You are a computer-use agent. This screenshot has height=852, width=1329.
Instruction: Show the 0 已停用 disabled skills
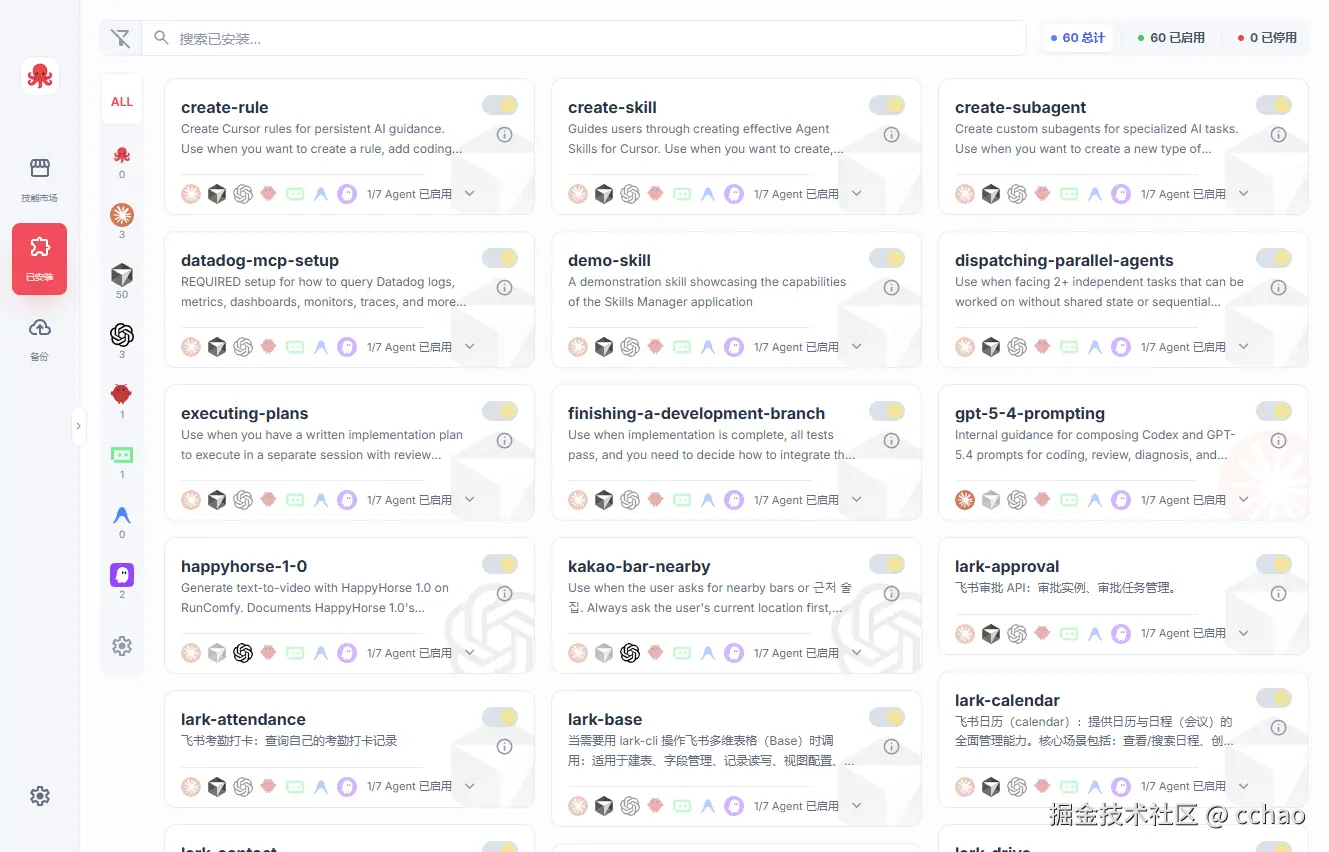tap(1267, 38)
